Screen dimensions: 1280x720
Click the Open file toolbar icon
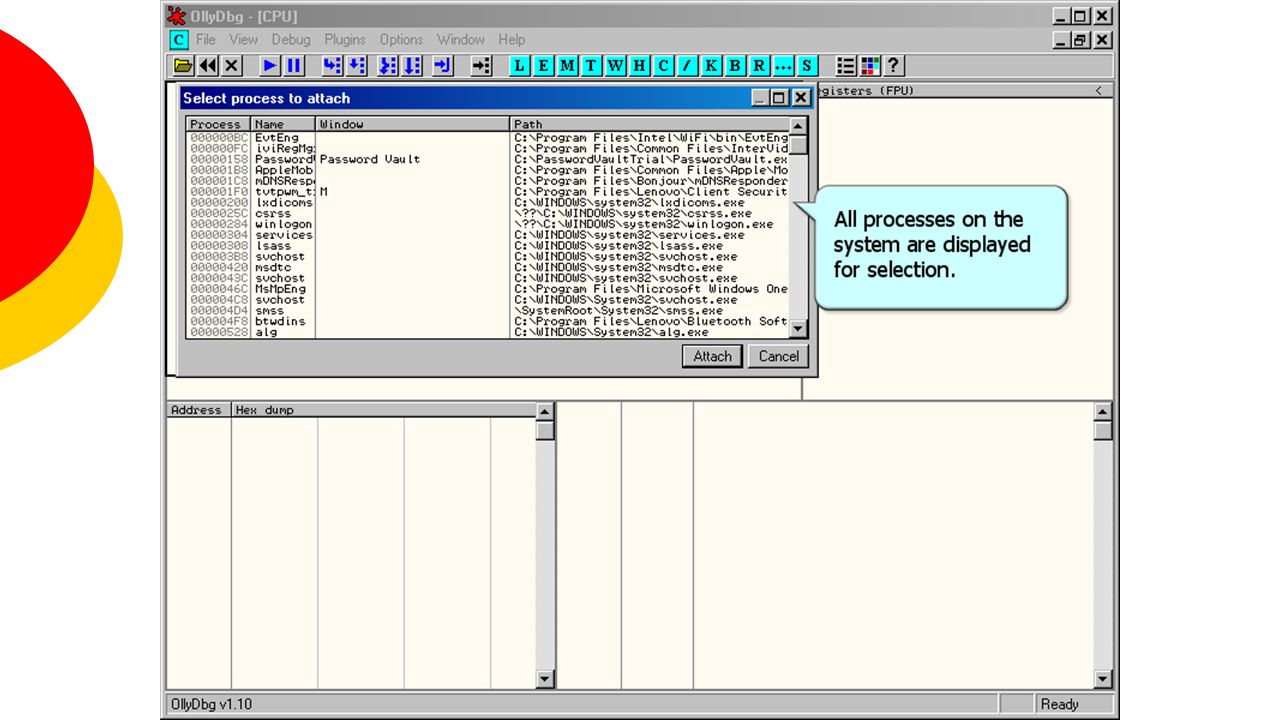[x=183, y=66]
